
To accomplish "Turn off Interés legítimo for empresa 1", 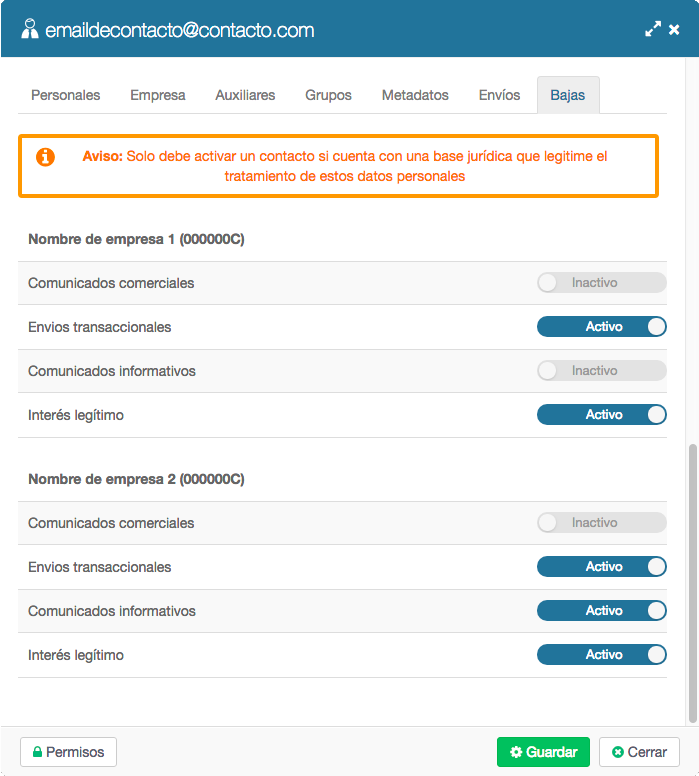I will coord(601,415).
